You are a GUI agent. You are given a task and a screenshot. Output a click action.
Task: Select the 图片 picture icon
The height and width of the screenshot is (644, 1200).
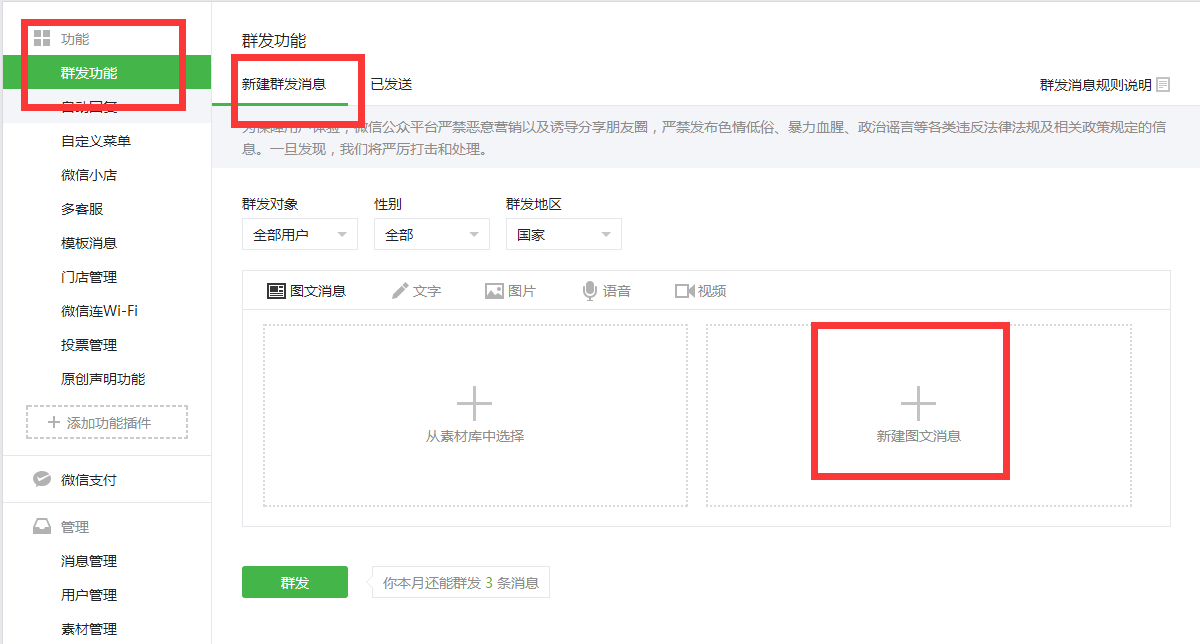(x=494, y=291)
